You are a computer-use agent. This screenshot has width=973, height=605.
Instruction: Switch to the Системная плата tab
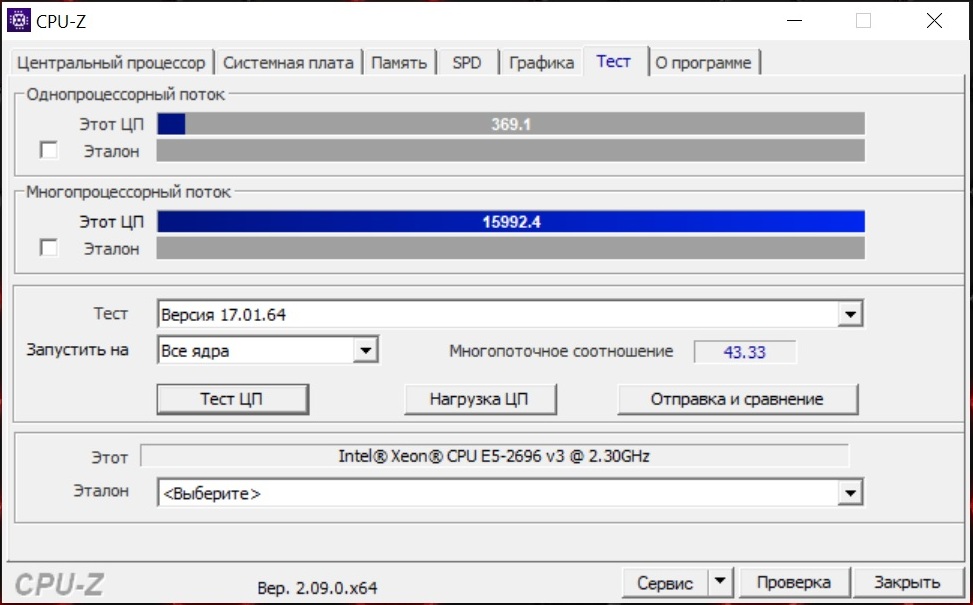(288, 63)
